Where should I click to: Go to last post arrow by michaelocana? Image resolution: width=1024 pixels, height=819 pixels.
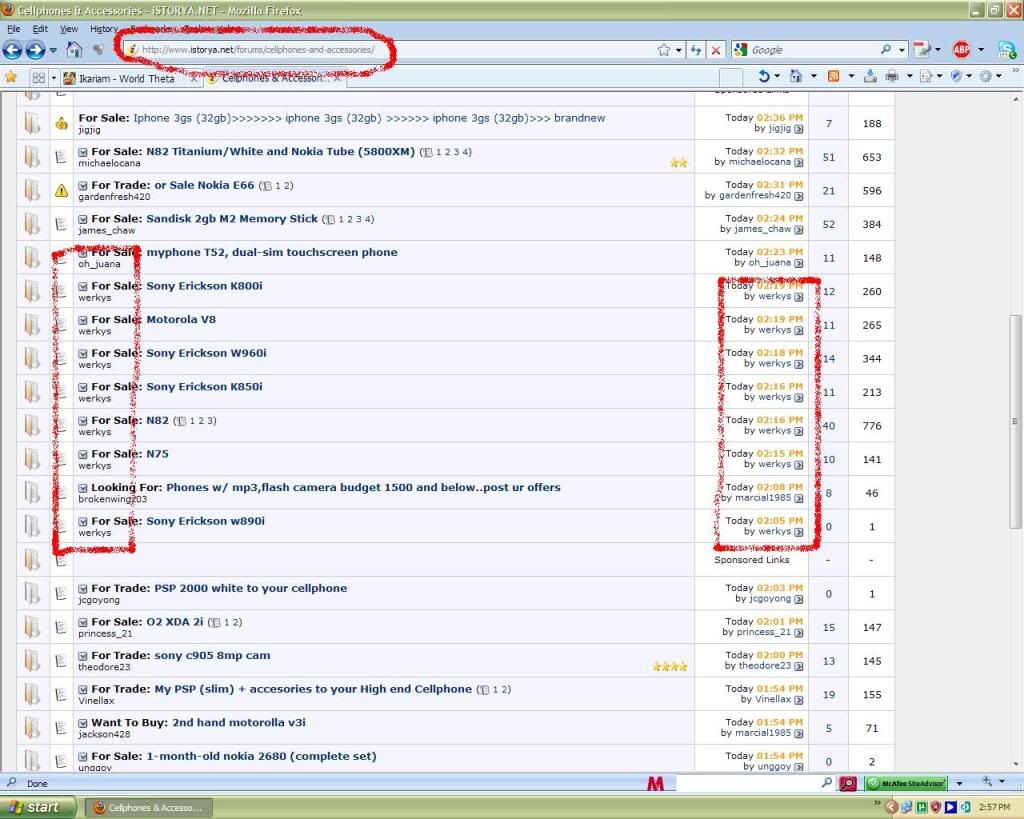point(798,163)
